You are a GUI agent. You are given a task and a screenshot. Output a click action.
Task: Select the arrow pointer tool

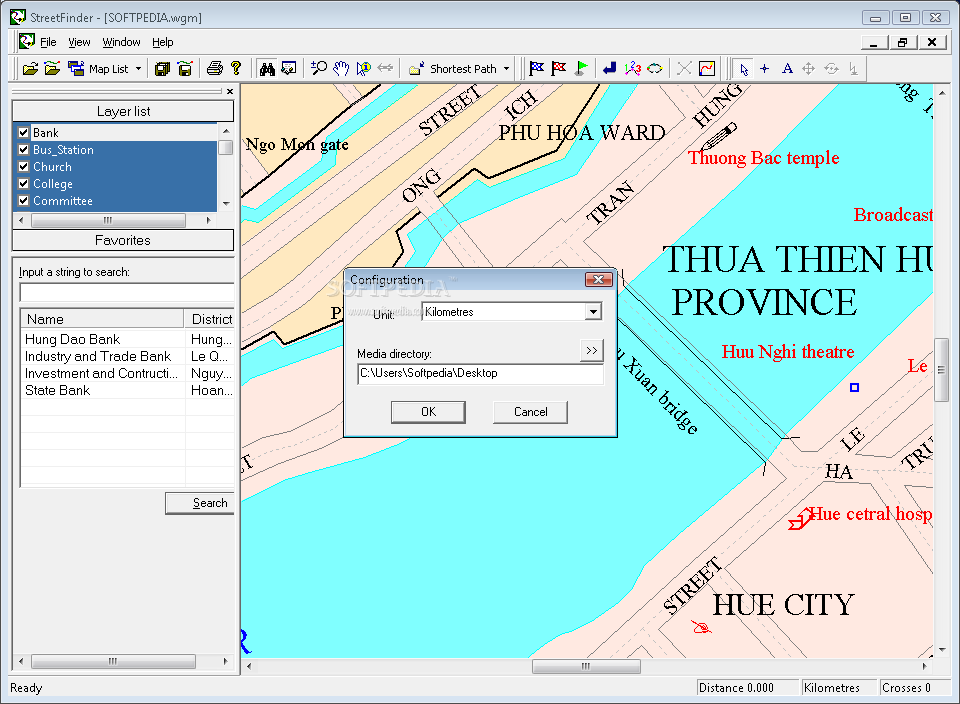point(743,69)
